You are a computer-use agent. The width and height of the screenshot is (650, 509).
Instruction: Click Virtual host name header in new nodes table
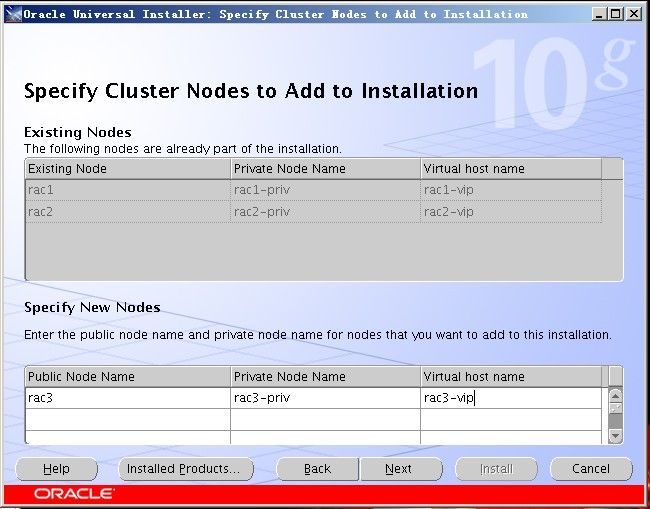click(511, 376)
